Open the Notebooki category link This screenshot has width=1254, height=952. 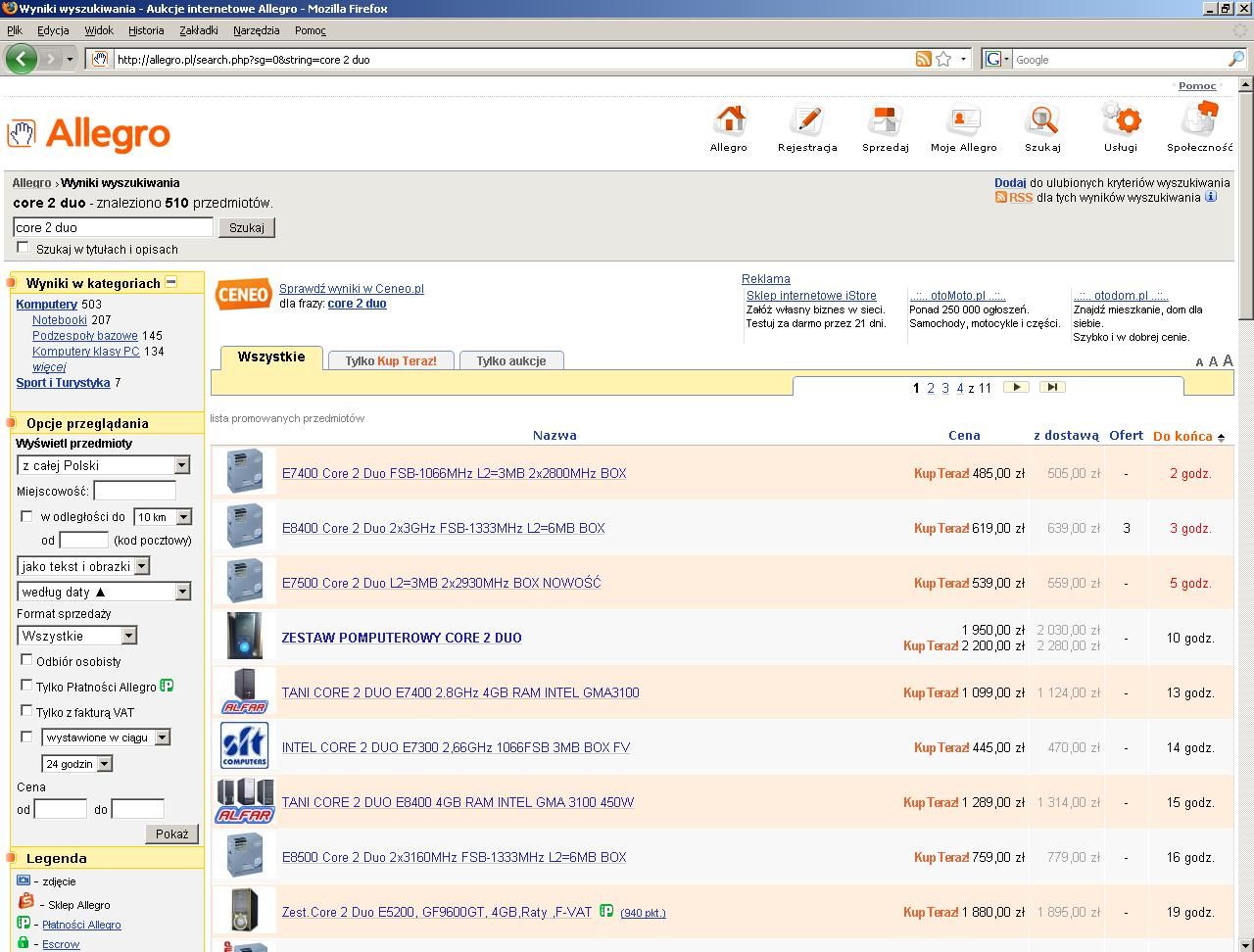click(60, 320)
